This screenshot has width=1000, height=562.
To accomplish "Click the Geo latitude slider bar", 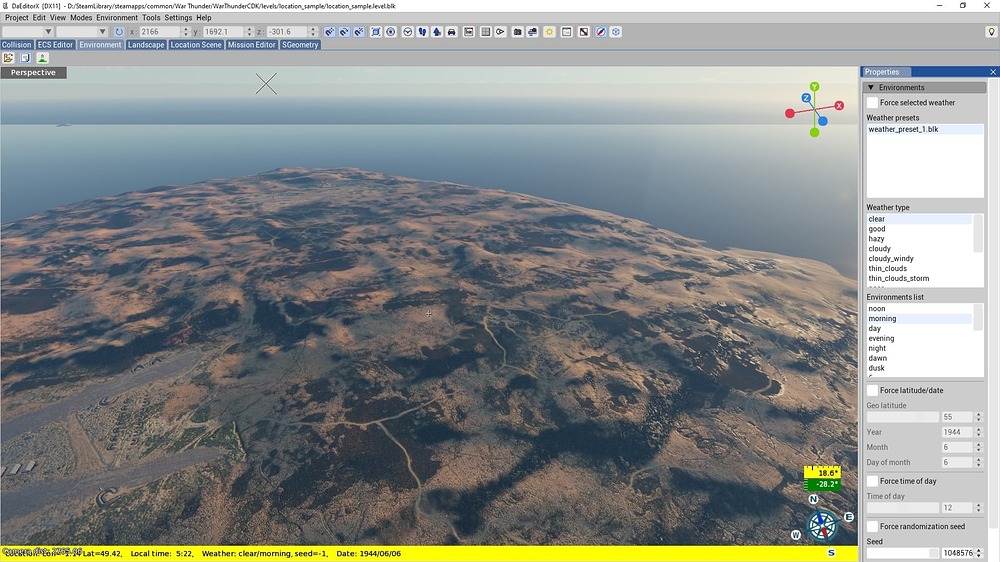I will tap(902, 417).
